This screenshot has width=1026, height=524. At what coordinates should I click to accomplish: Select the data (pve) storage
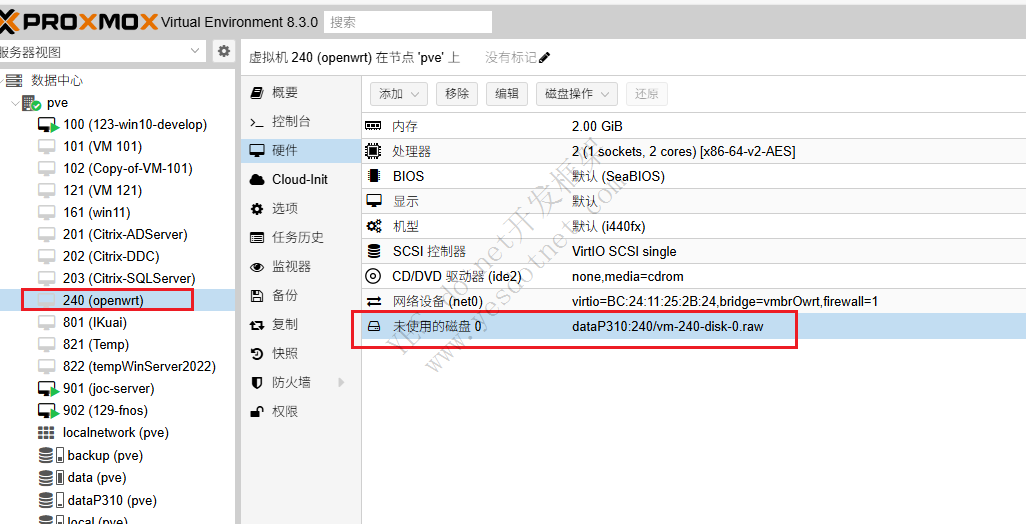coord(97,478)
